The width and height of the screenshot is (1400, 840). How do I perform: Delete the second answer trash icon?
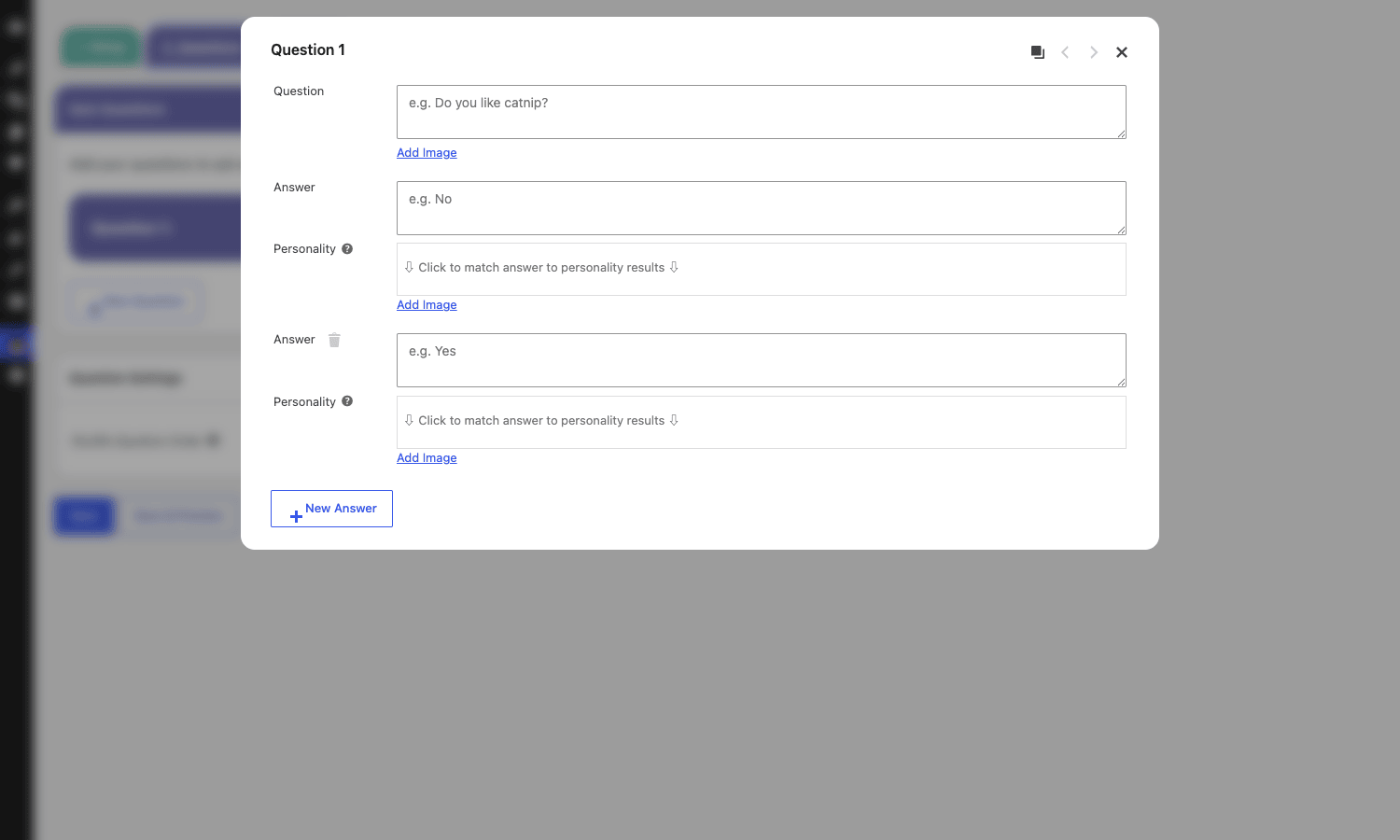coord(334,340)
